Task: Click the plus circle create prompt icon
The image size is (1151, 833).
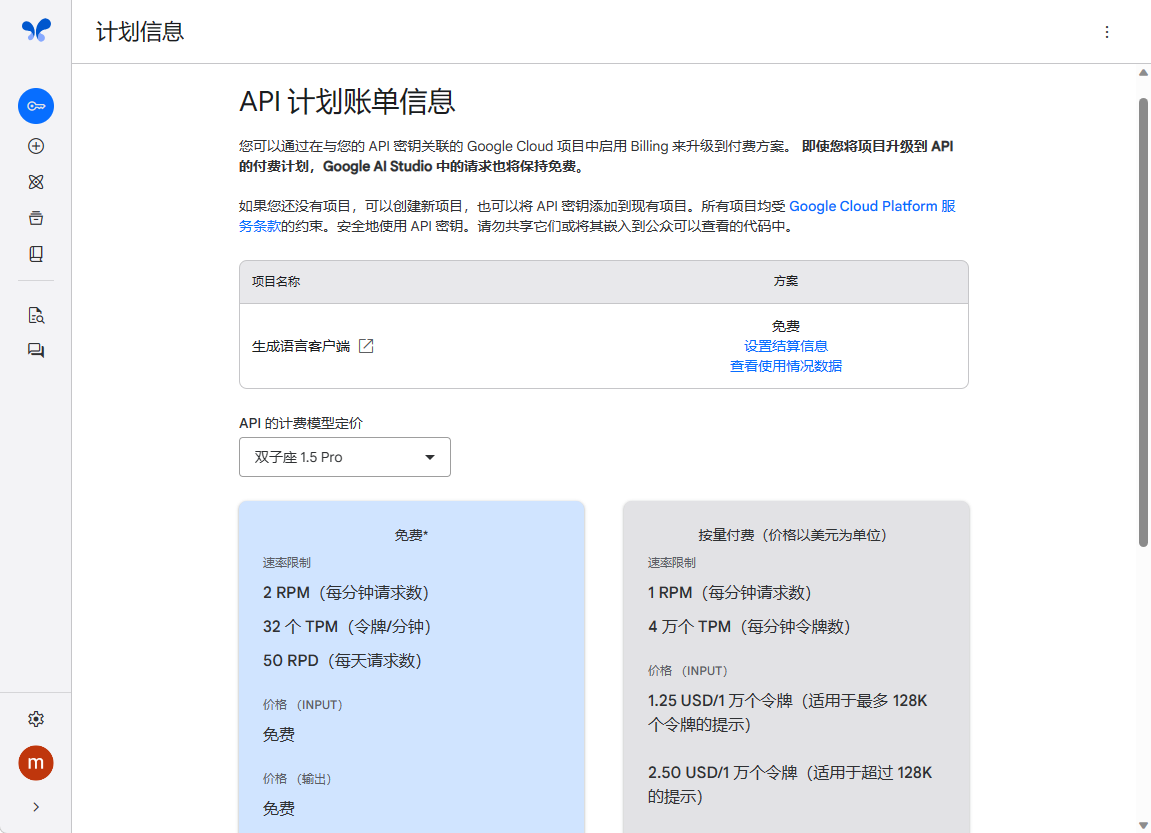Action: (36, 146)
